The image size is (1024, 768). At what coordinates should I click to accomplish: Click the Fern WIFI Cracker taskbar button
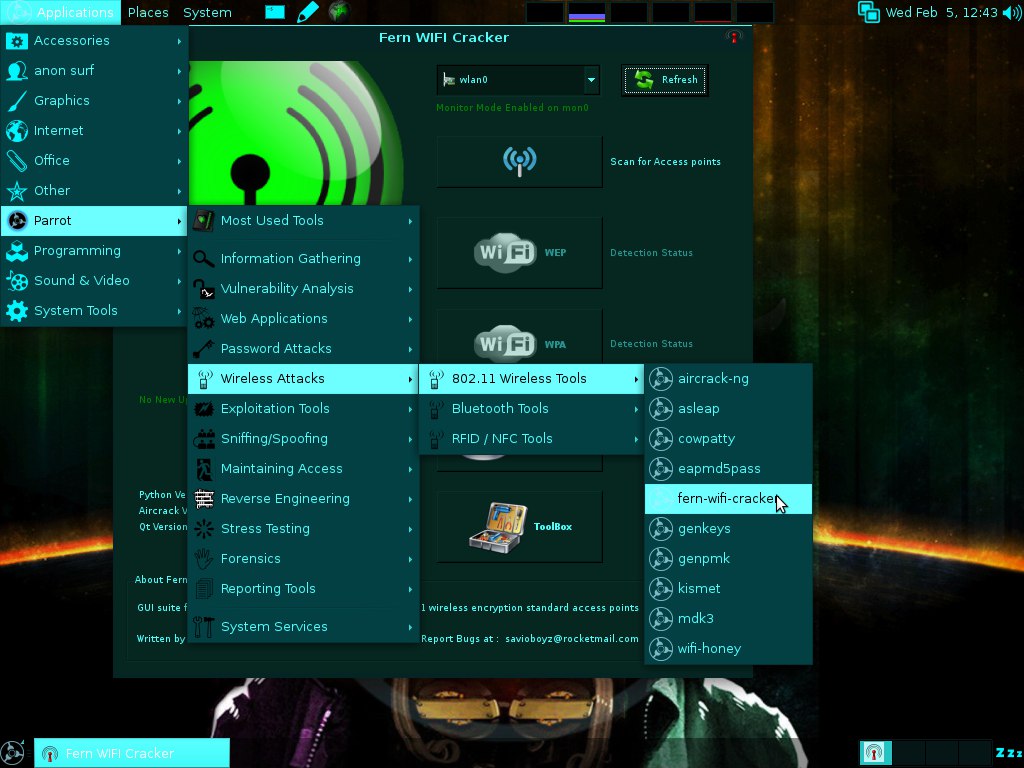click(x=132, y=753)
